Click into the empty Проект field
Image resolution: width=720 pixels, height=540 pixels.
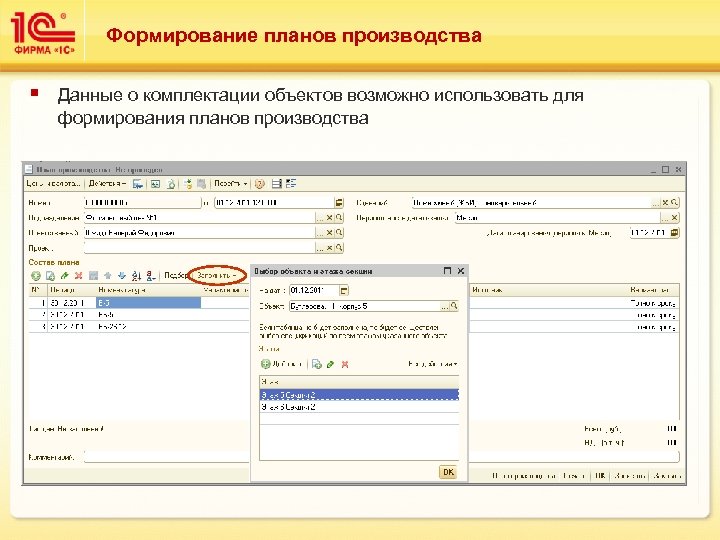[200, 248]
